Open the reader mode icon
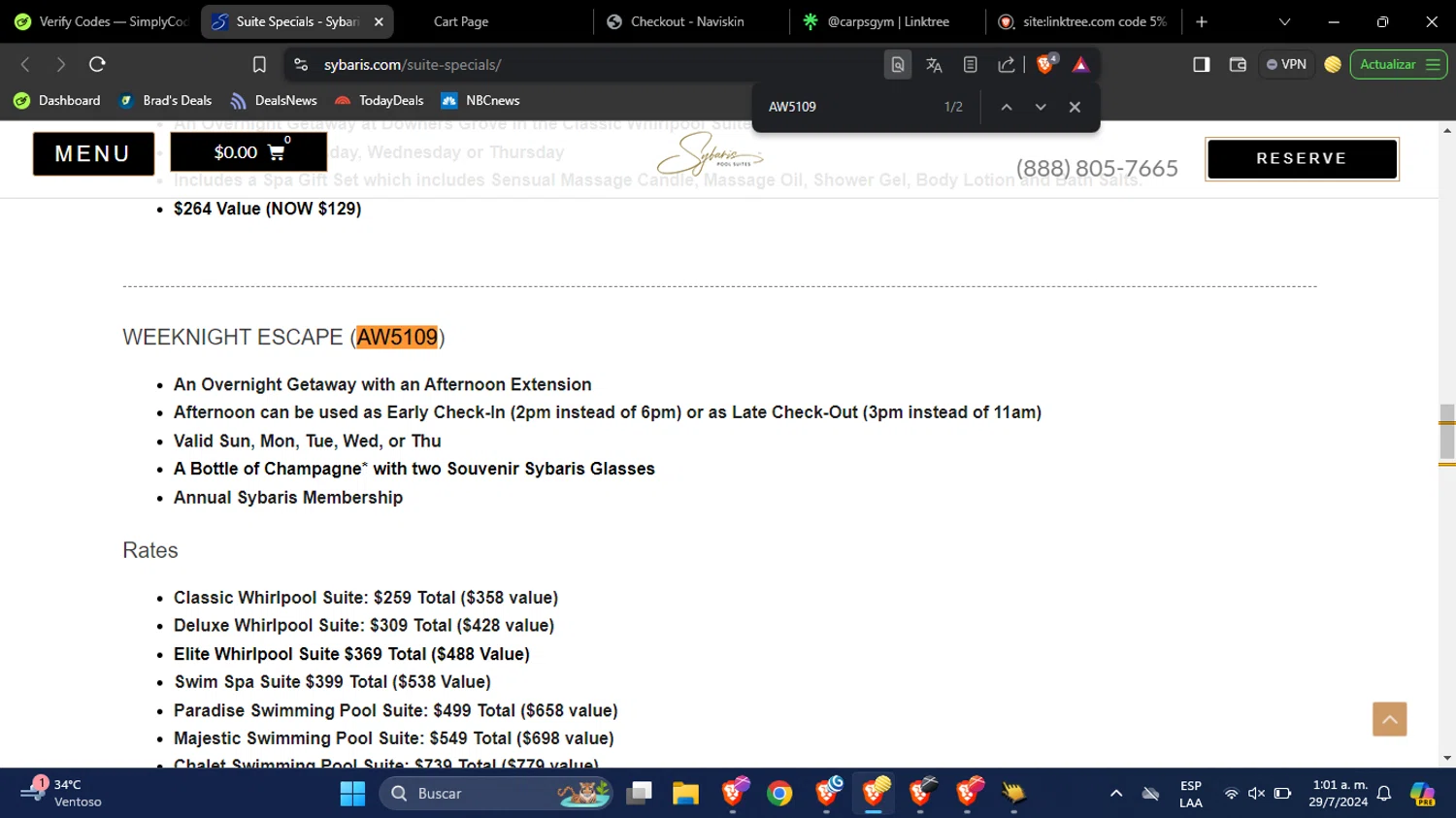 tap(970, 64)
